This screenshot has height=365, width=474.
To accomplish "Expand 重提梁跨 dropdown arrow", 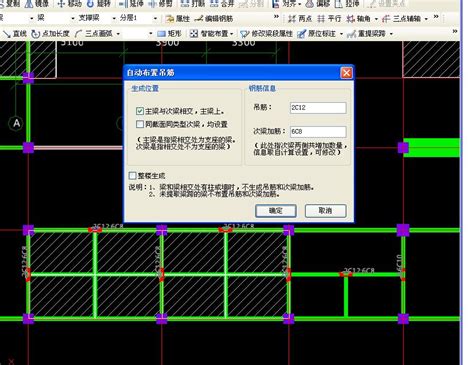I will click(x=391, y=34).
